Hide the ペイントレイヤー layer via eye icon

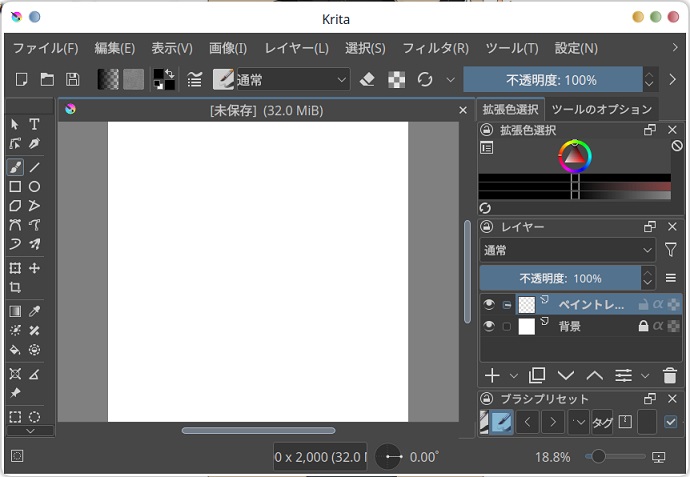(489, 304)
